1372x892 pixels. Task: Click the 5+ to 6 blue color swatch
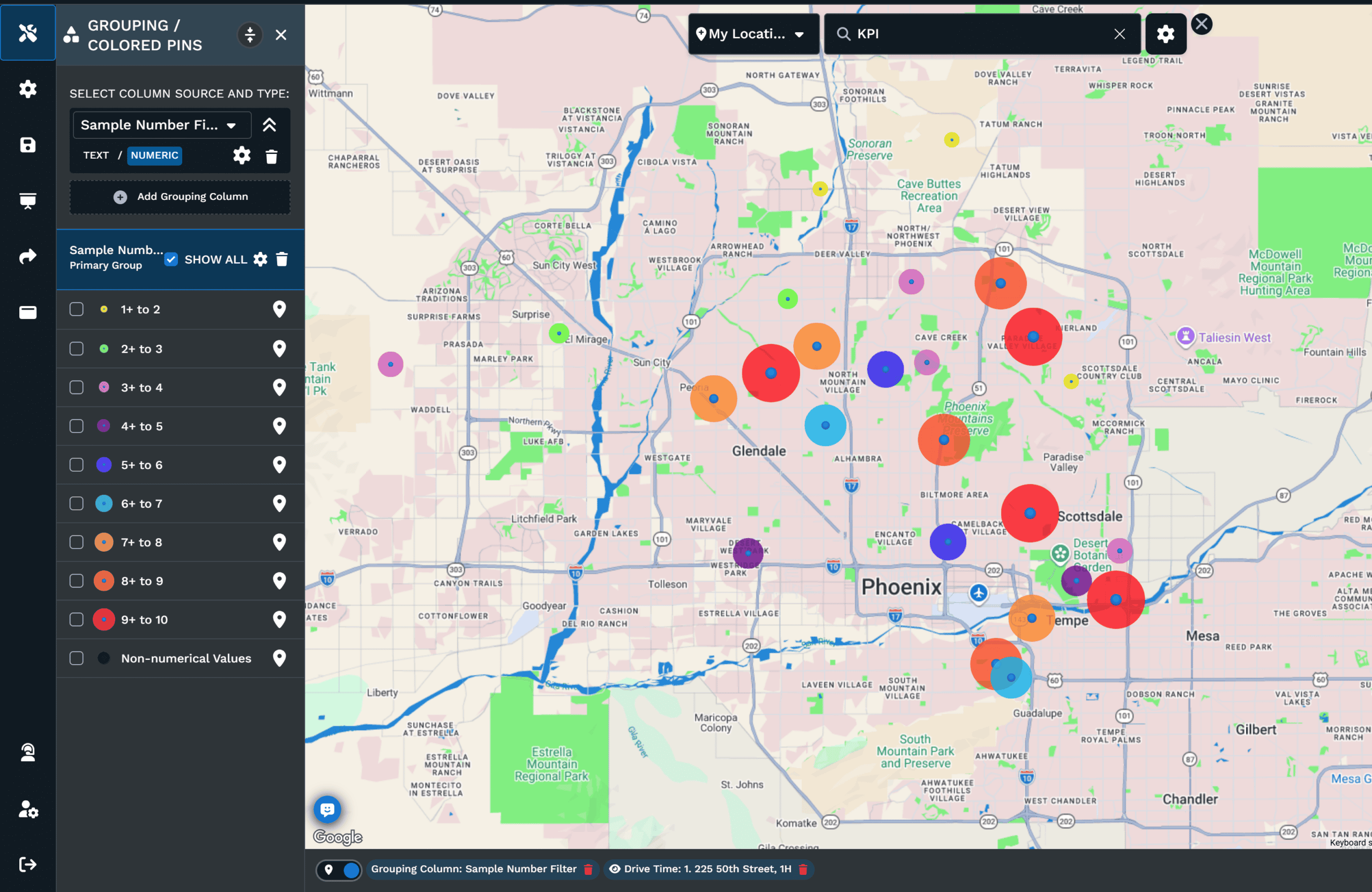pyautogui.click(x=104, y=465)
